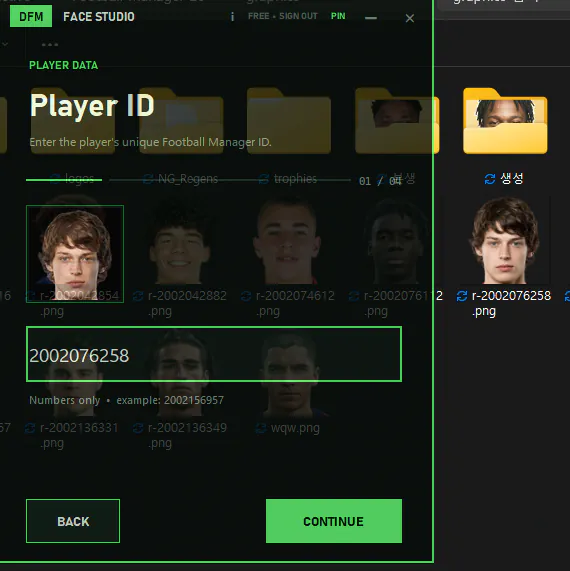Screen dimensions: 570x571
Task: Select r-2002076258.png thumbnail in explorer
Action: click(x=505, y=240)
